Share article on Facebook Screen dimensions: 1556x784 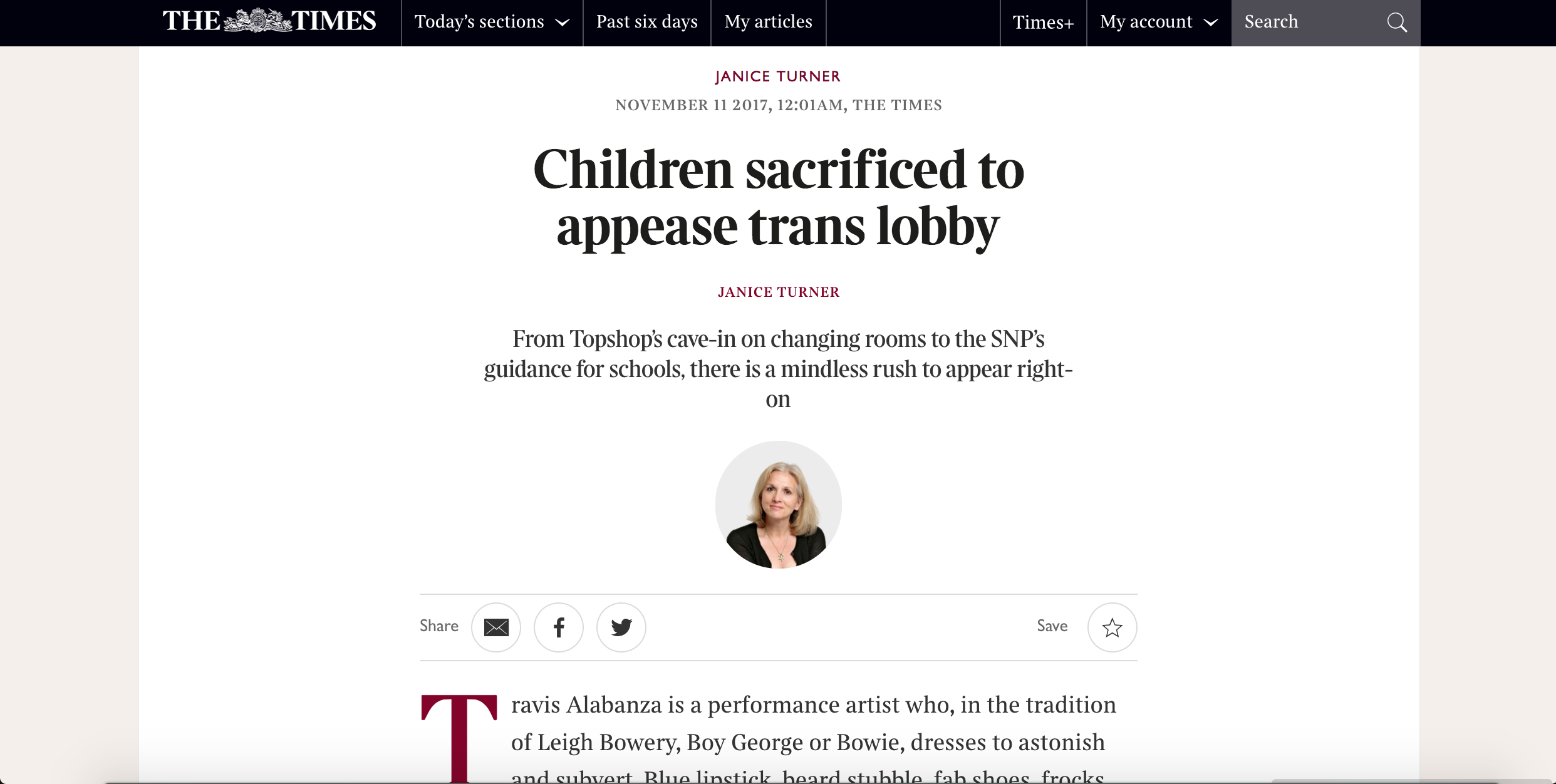[x=558, y=627]
